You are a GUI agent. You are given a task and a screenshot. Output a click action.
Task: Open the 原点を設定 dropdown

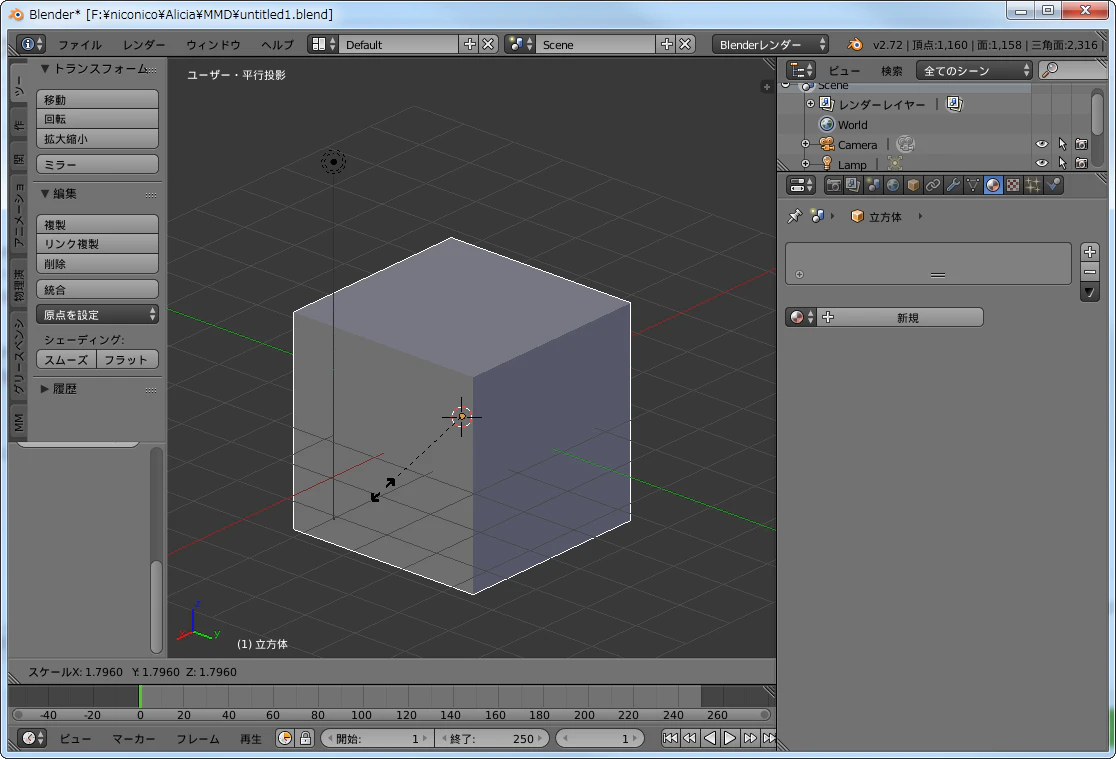tap(98, 315)
